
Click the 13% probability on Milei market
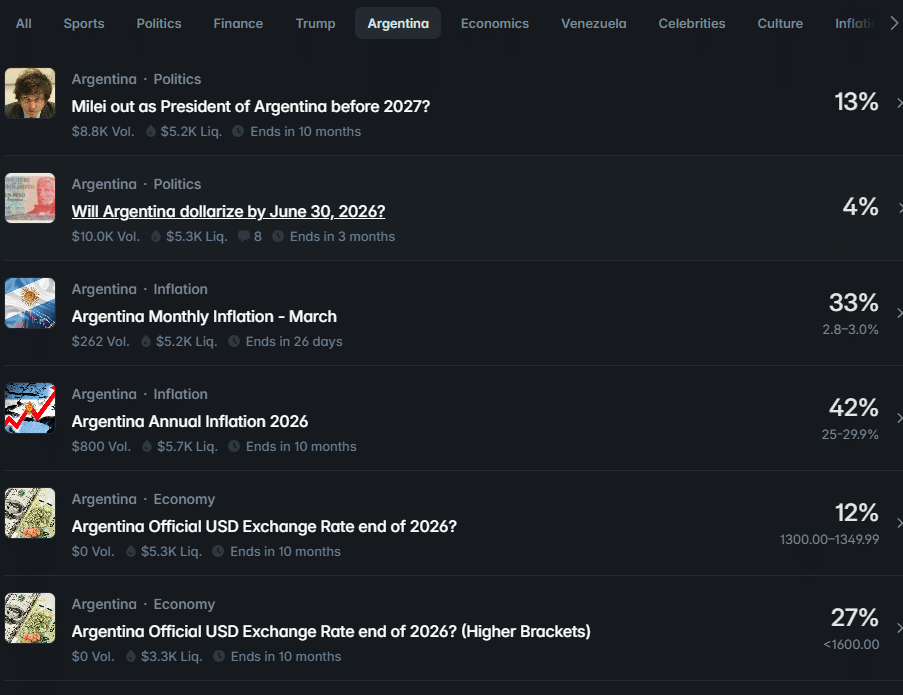coord(856,102)
